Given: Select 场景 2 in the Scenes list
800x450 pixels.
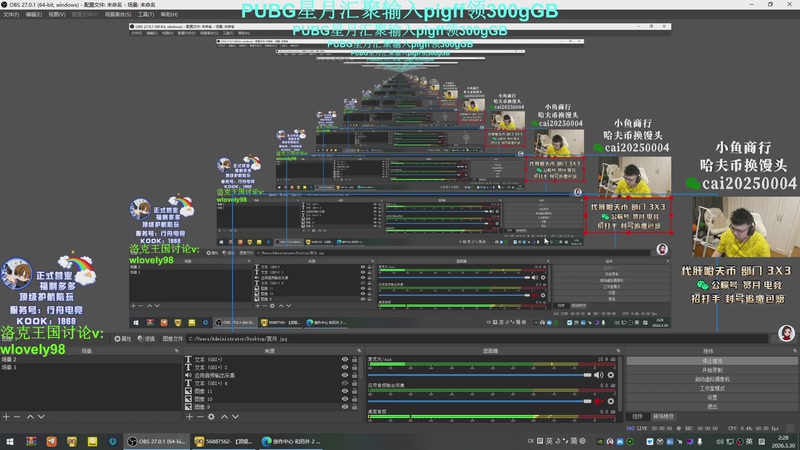Looking at the screenshot, I should 91,360.
